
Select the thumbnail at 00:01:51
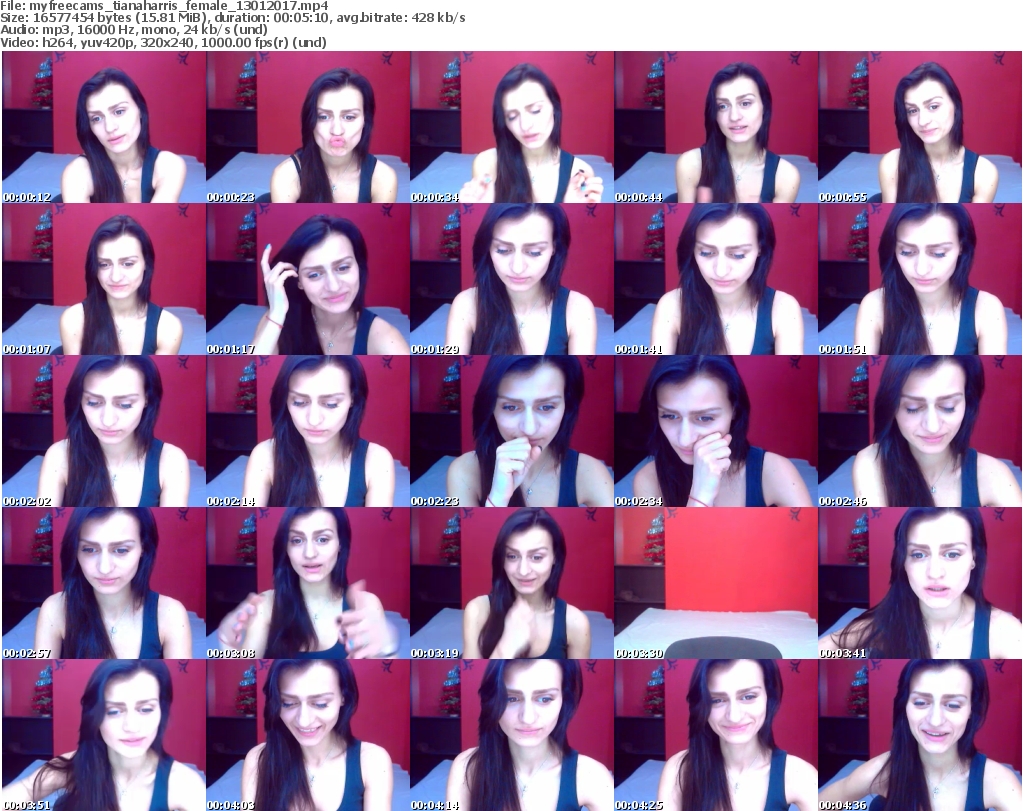click(x=920, y=279)
